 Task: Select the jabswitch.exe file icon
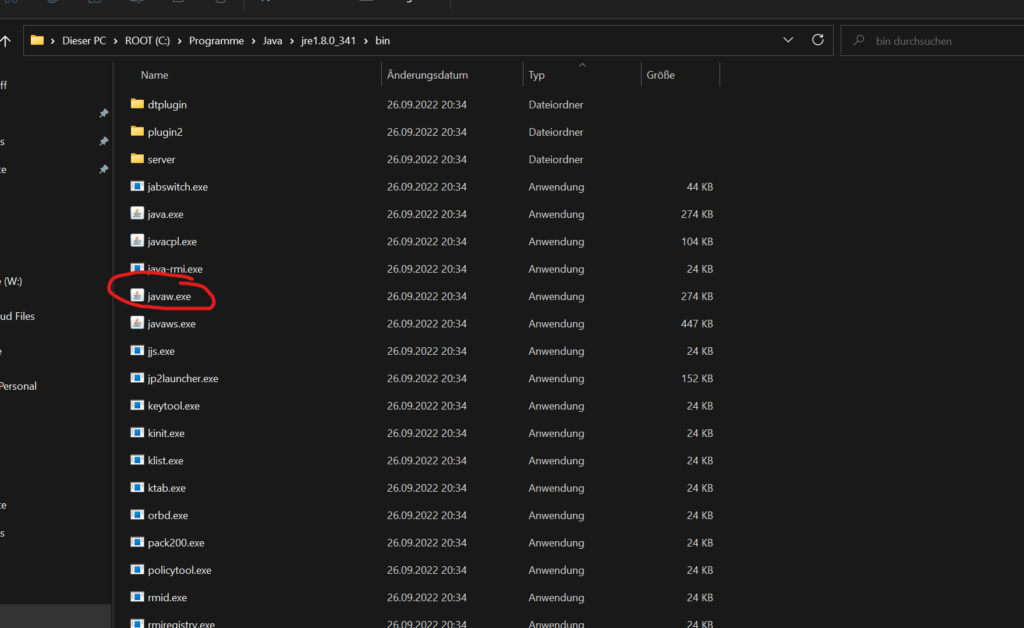tap(137, 187)
